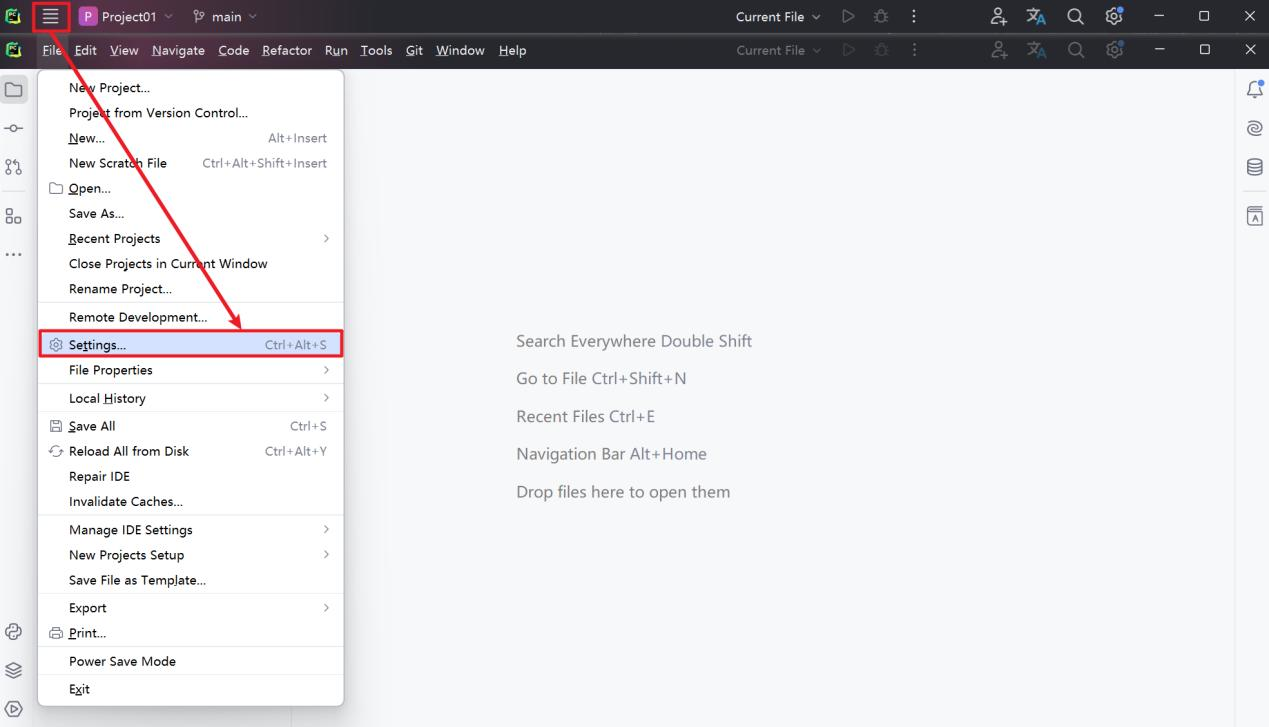Viewport: 1269px width, 727px height.
Task: Click the vertical dots More Actions in Project01 title bar
Action: [x=914, y=16]
